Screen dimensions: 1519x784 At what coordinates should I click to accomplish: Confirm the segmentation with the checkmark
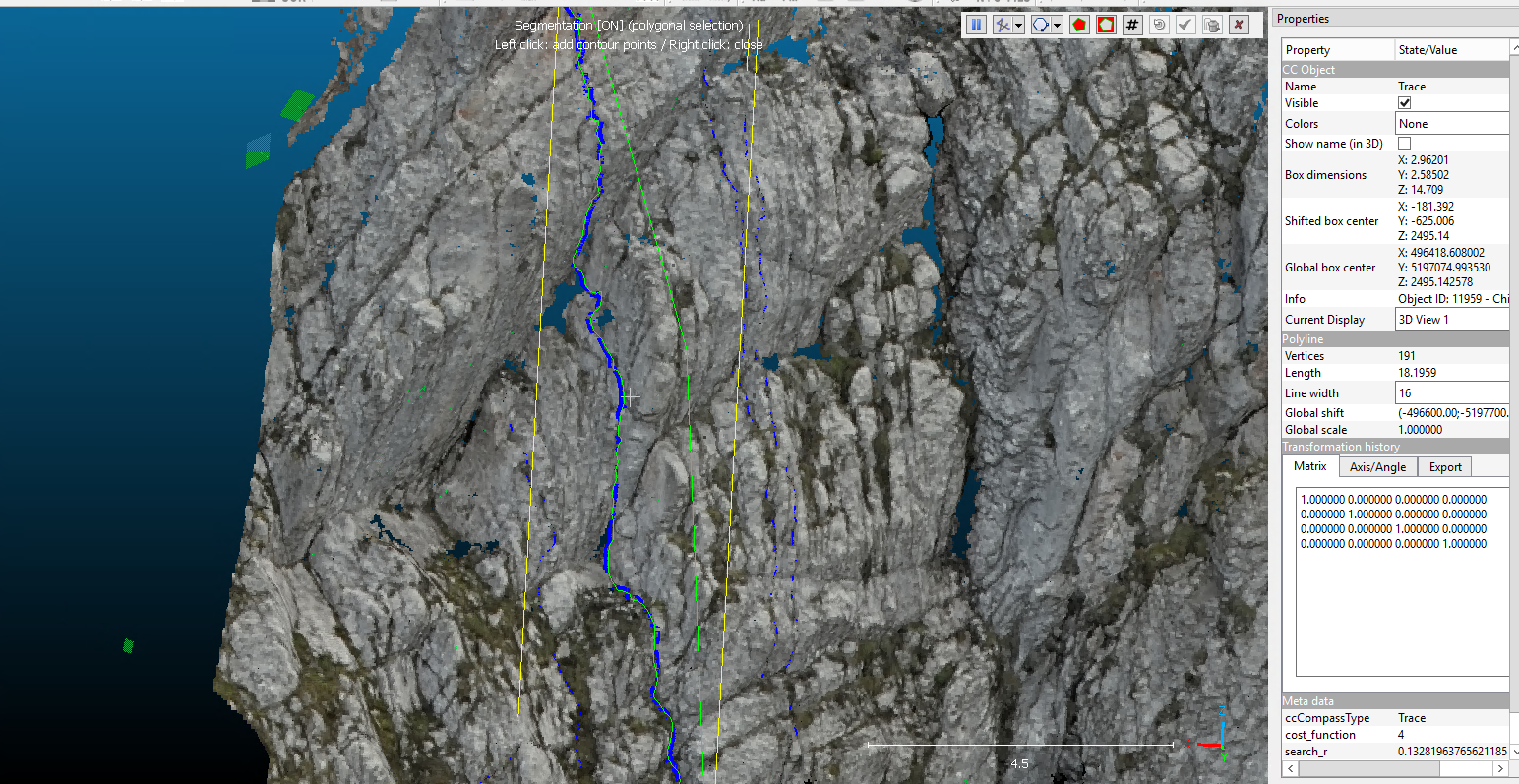(x=1185, y=25)
